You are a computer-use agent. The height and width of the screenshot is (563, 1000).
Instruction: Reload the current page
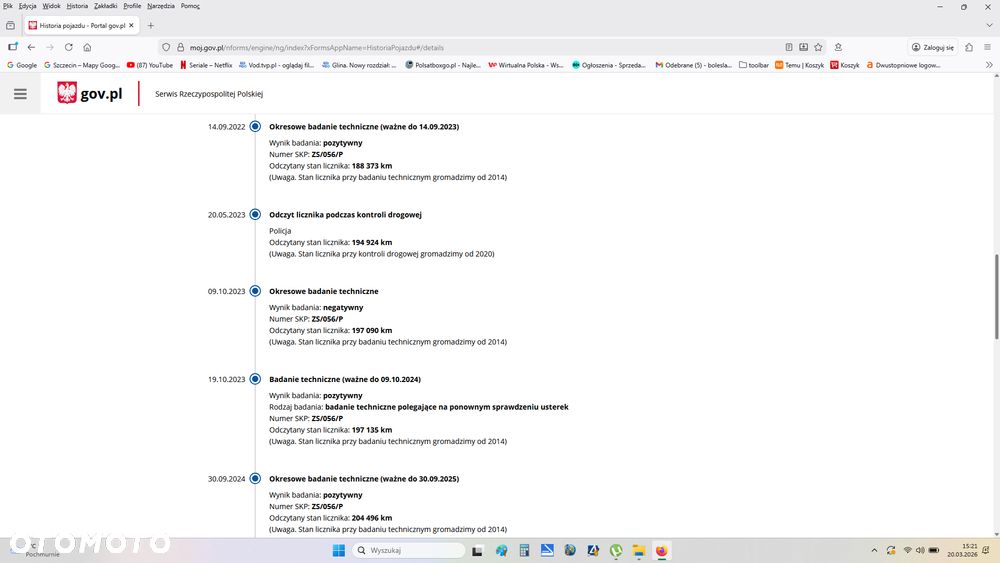coord(68,47)
